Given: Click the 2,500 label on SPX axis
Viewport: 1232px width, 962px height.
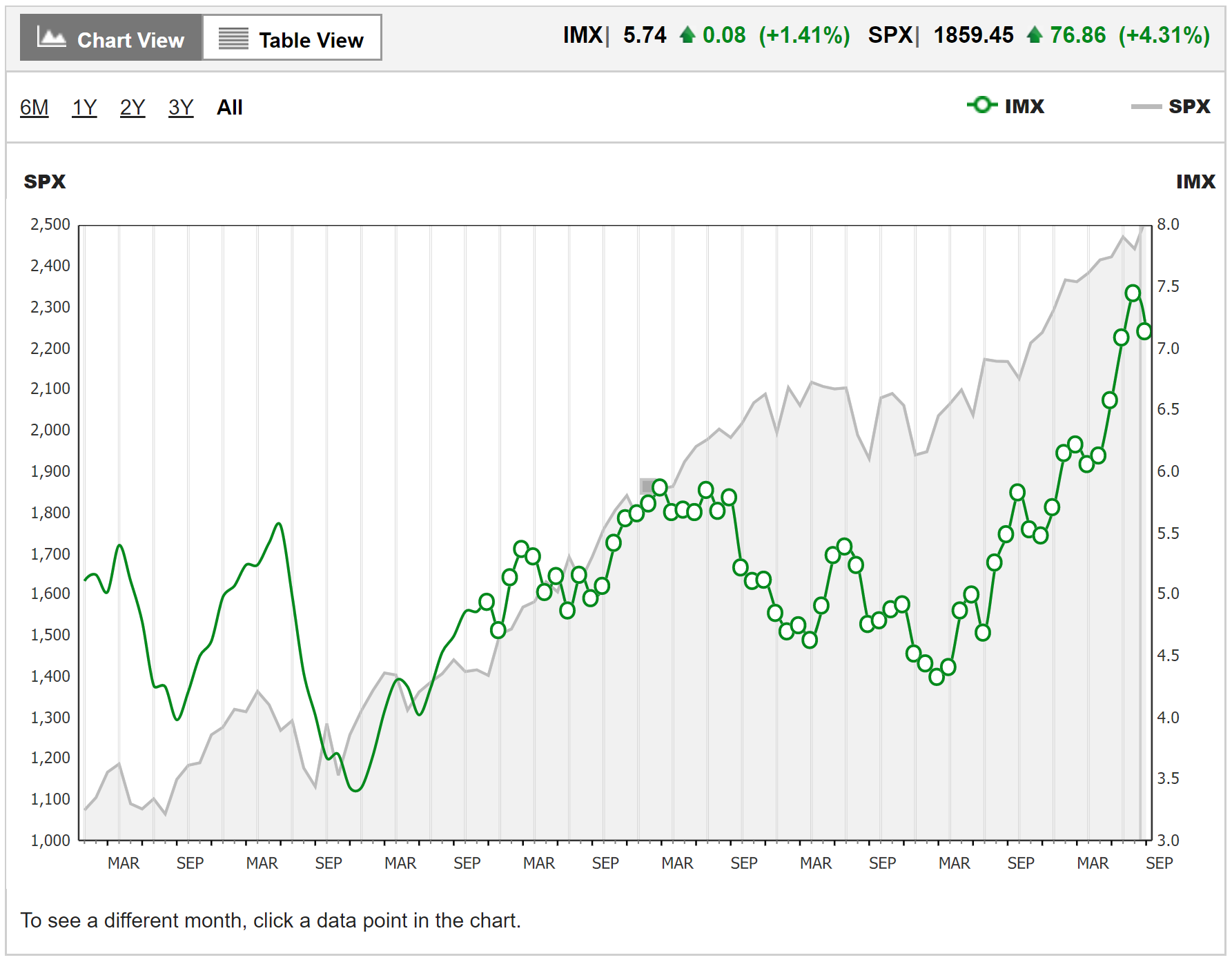Looking at the screenshot, I should coord(50,224).
